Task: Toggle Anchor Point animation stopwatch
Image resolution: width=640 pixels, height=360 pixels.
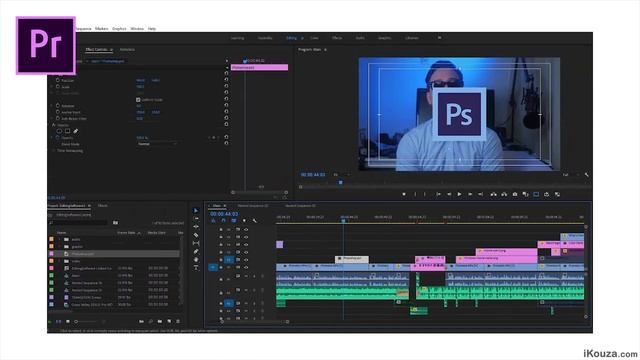Action: click(58, 112)
